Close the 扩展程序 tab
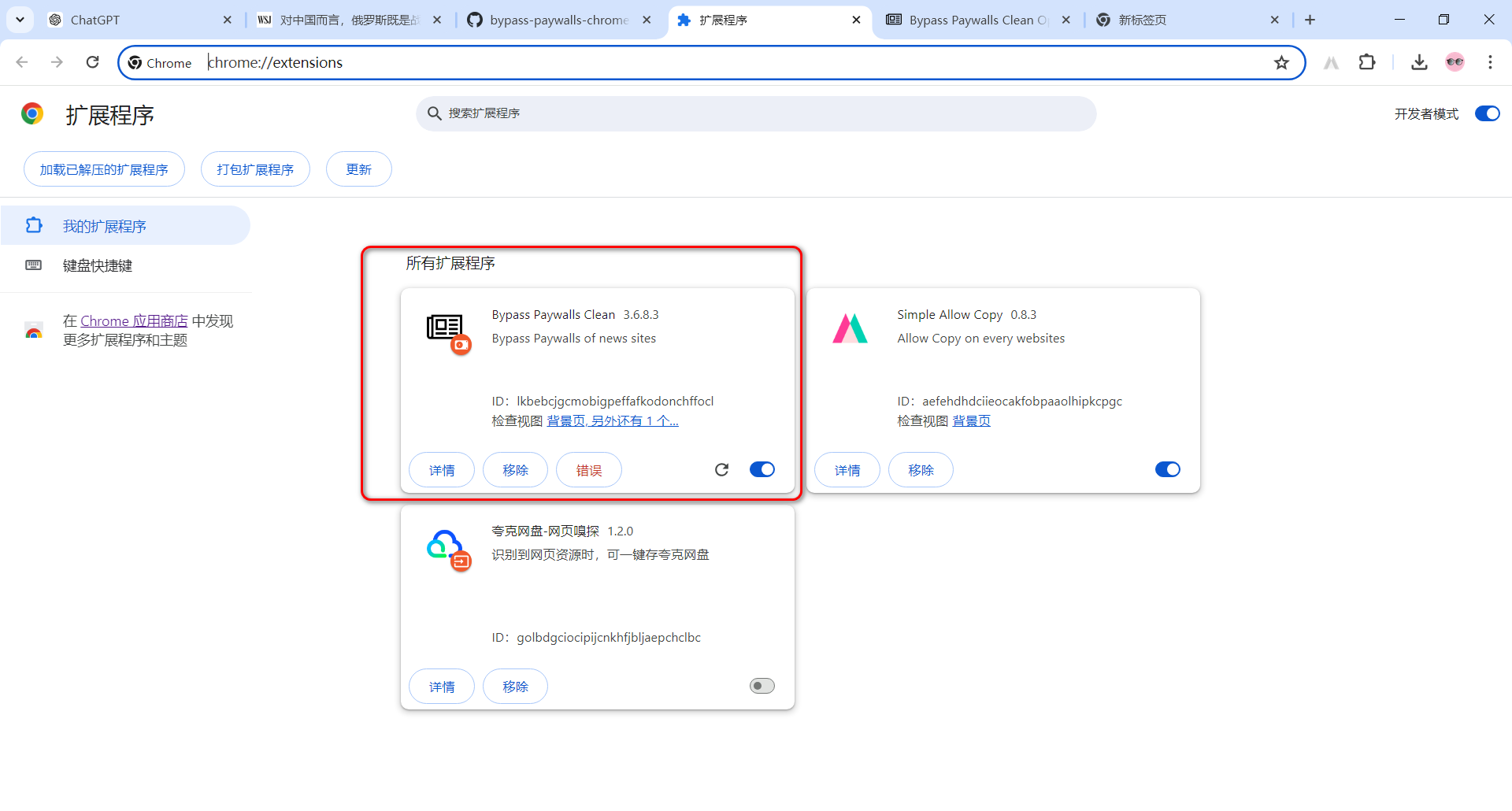This screenshot has height=811, width=1512. 856,20
